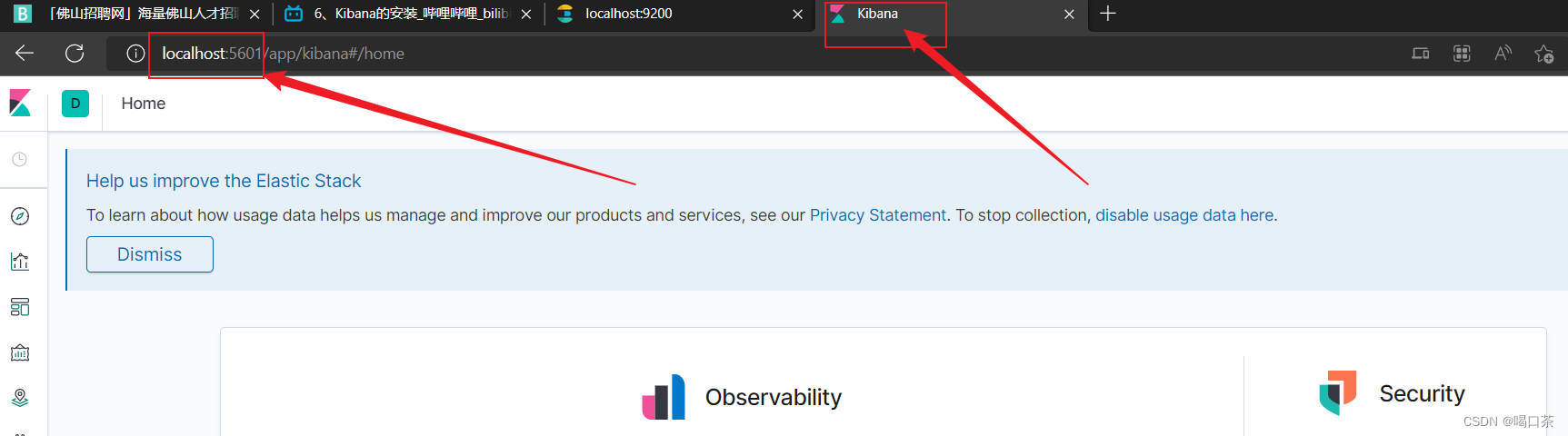The width and height of the screenshot is (1568, 436).
Task: Close the localhost:9200 tab
Action: tap(797, 15)
